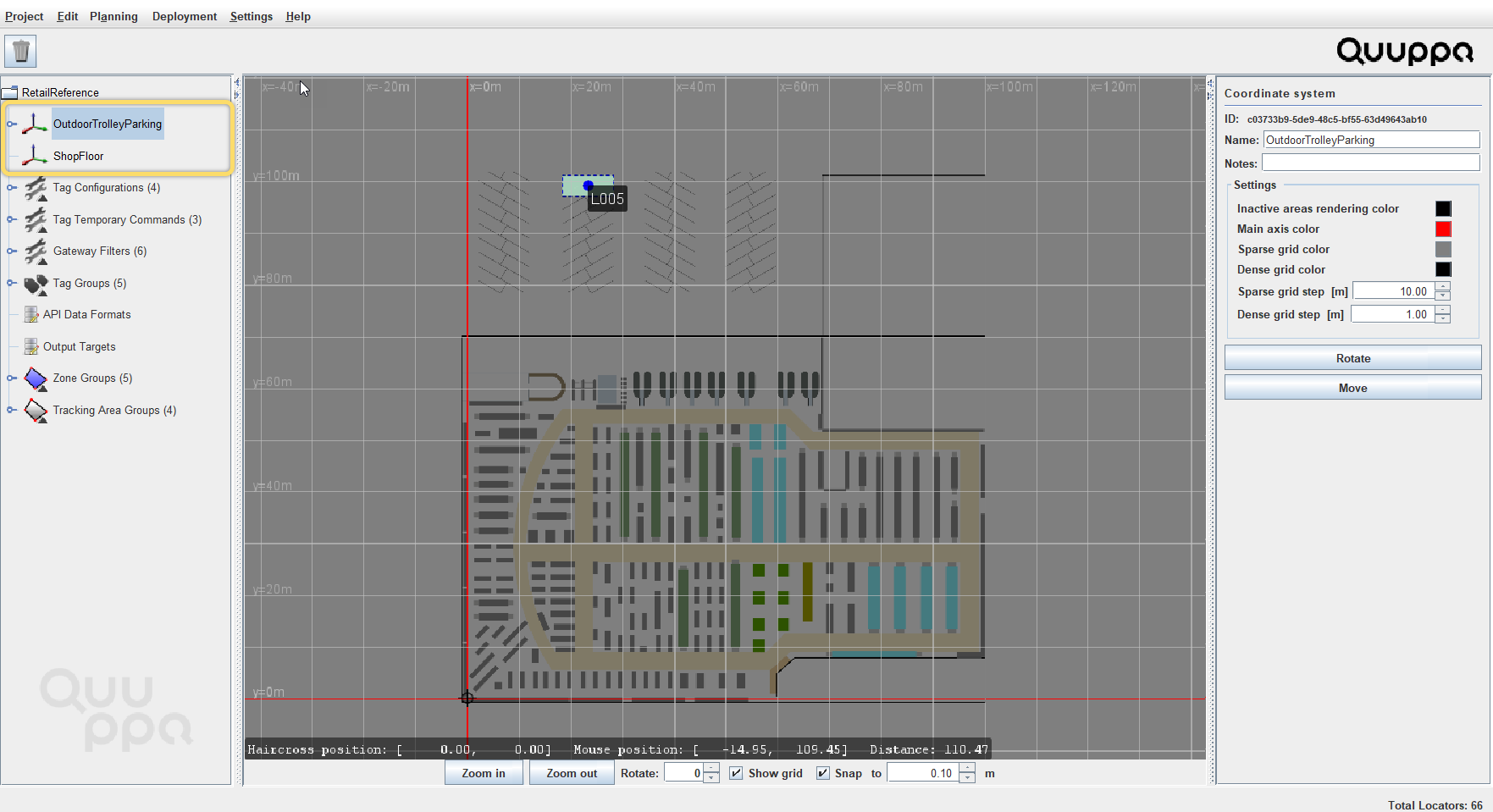Click the Zone Groups blue polygon icon
Viewport: 1493px width, 812px height.
pos(36,378)
